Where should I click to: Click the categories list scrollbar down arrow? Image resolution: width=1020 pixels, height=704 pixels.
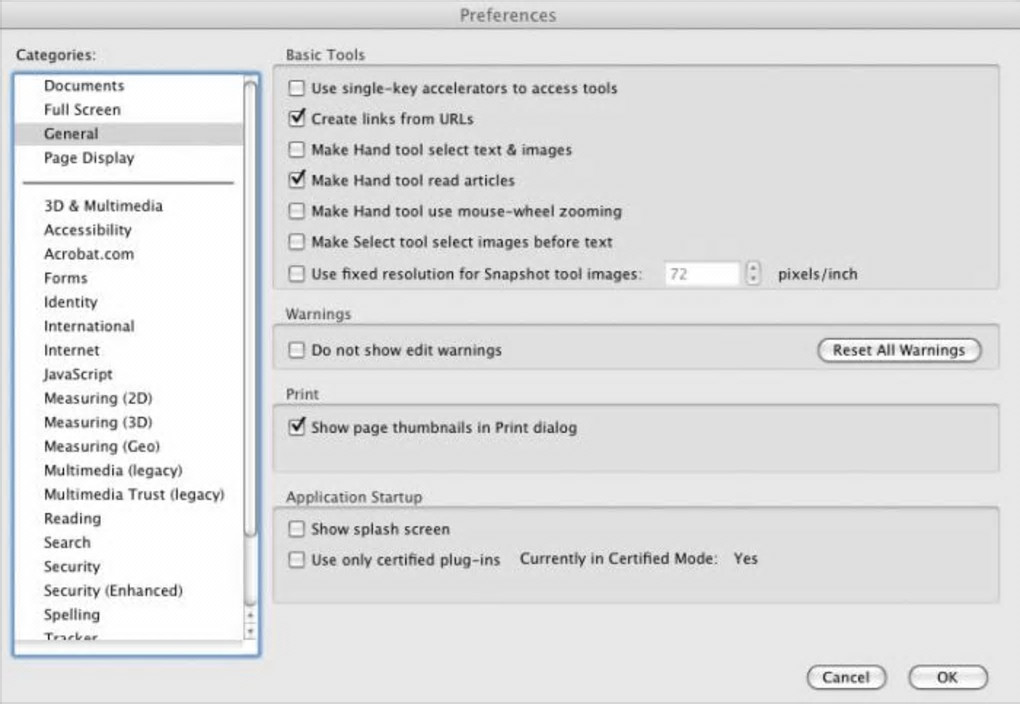pos(250,632)
